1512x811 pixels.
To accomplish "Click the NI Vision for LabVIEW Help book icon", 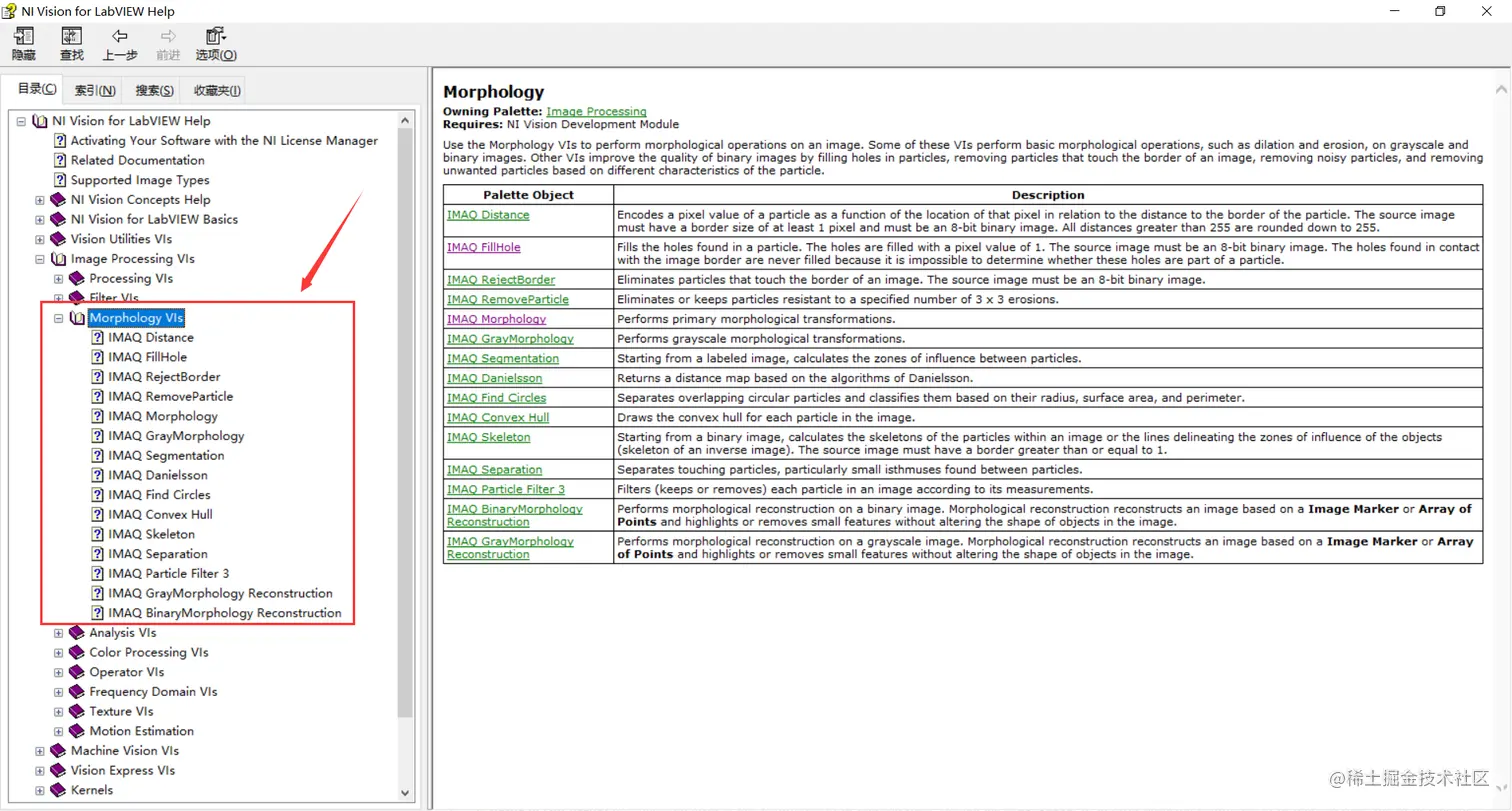I will 40,121.
